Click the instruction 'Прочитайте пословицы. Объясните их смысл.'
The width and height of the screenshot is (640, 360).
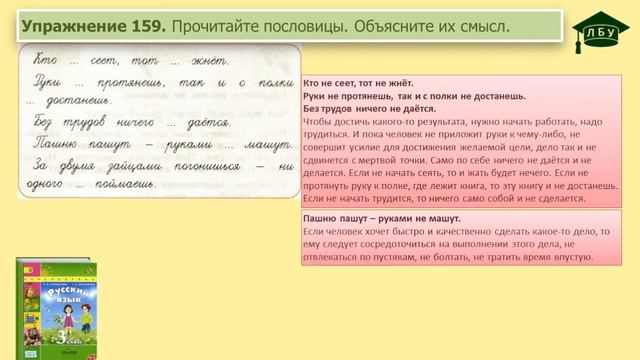click(x=341, y=27)
